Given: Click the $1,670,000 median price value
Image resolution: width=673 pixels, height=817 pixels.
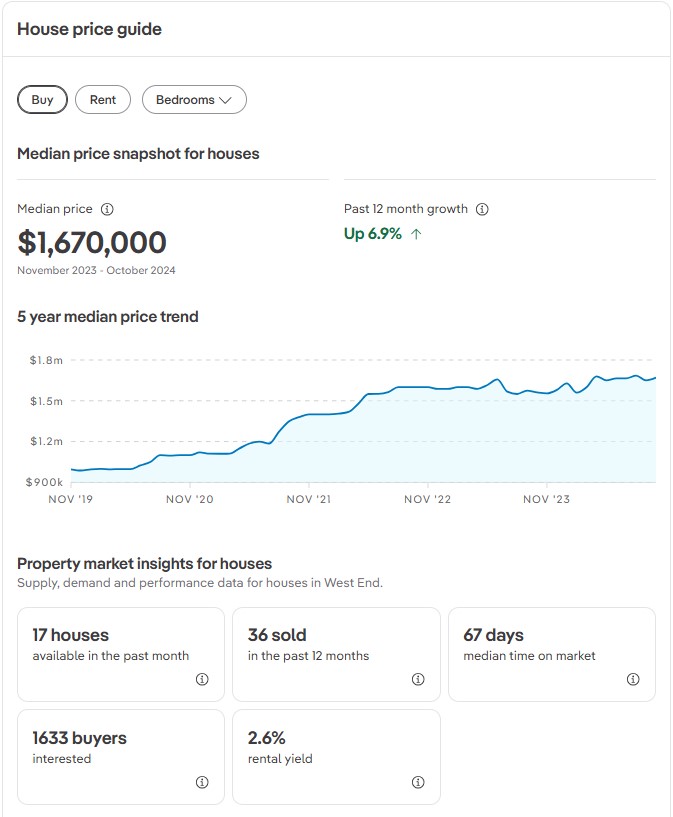Looking at the screenshot, I should 92,243.
